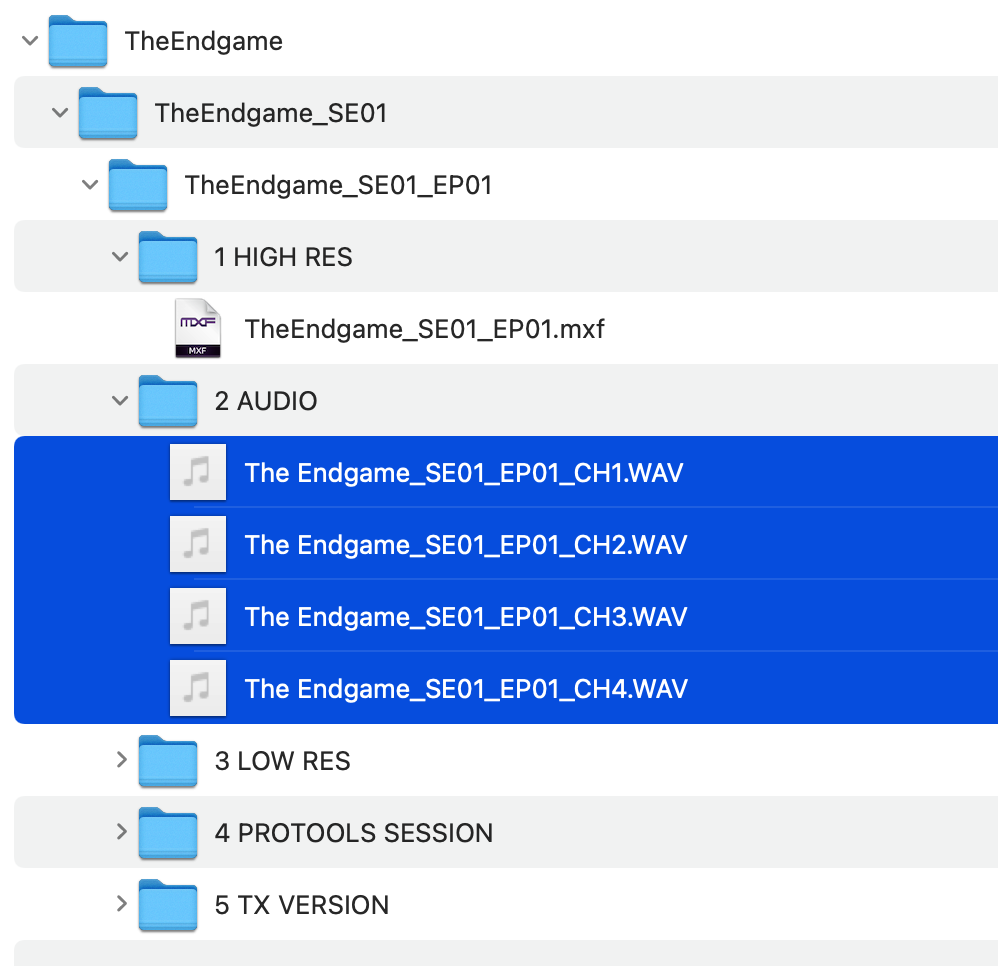Select The Endgame_SE01_EP01_CH2.WAV file name

click(466, 545)
